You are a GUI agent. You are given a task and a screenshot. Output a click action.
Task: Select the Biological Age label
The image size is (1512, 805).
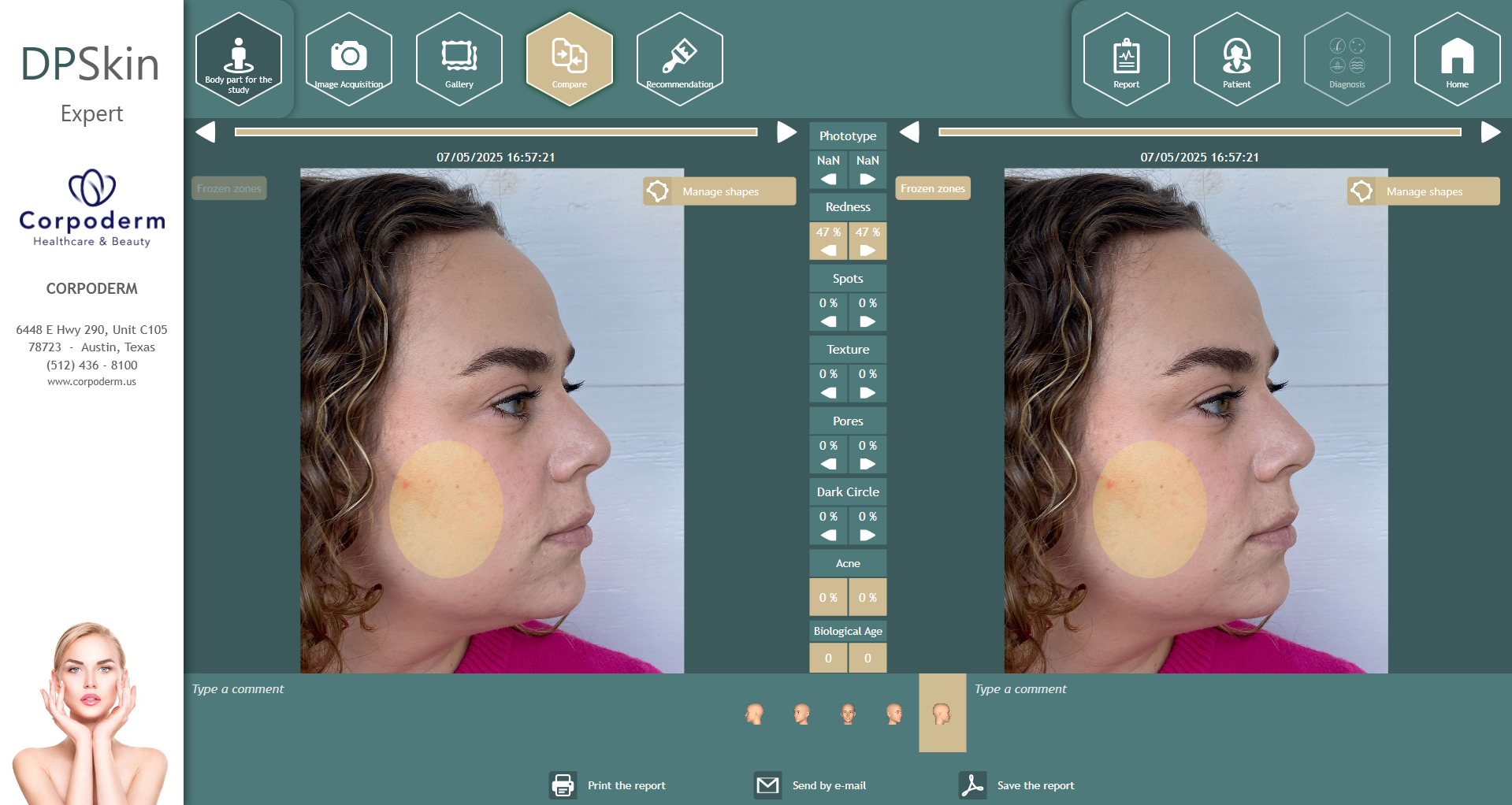(848, 631)
